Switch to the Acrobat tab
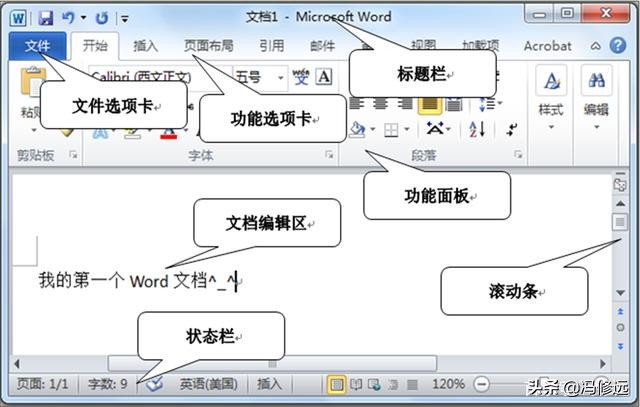 547,46
